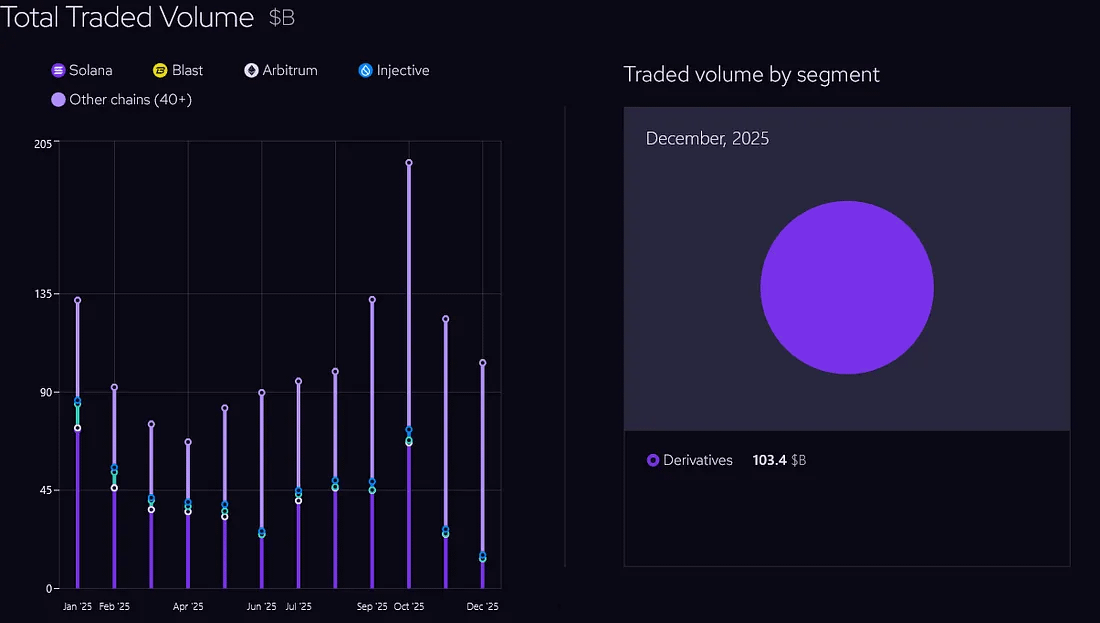Click the yellow Blast legend icon

click(x=160, y=71)
